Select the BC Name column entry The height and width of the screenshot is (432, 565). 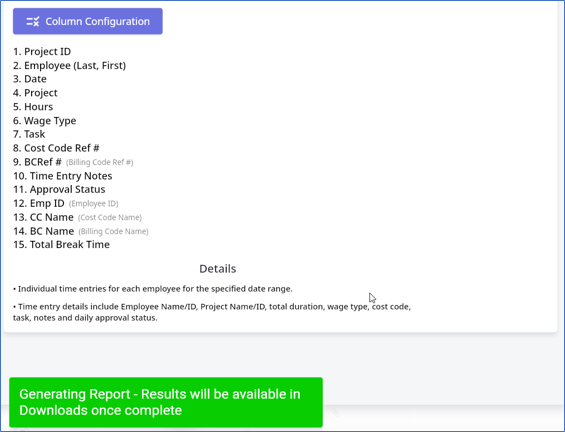pos(81,231)
